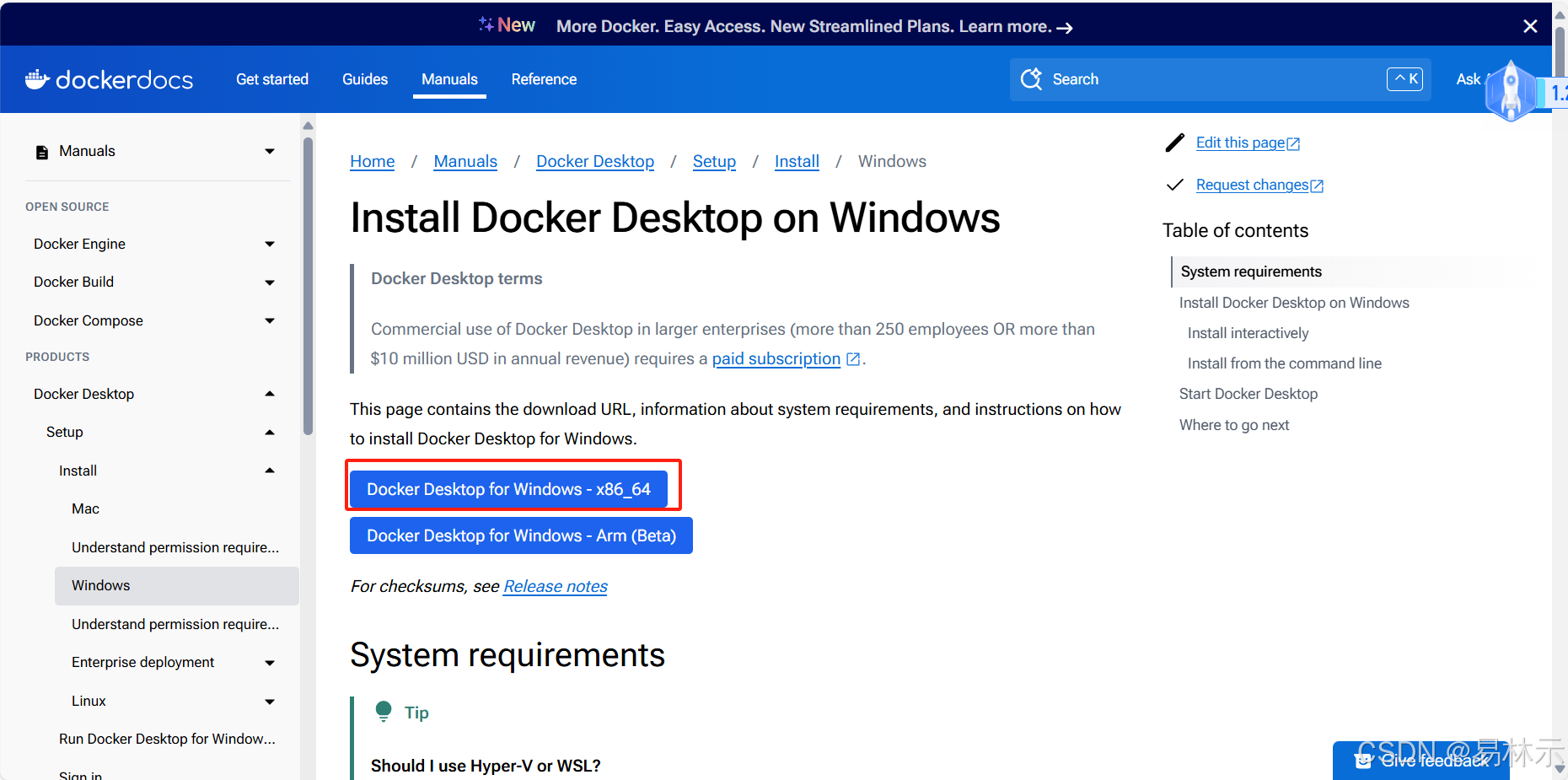1568x780 pixels.
Task: Download Docker Desktop for Windows Arm Beta
Action: 521,535
